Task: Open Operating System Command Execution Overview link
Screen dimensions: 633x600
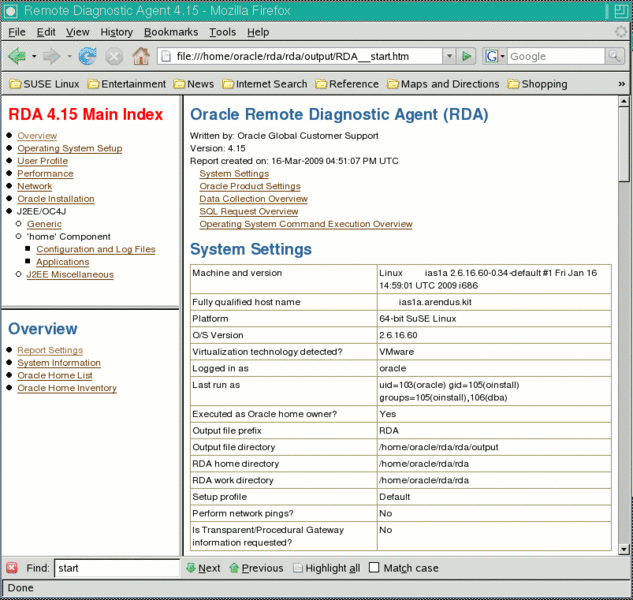Action: 306,224
